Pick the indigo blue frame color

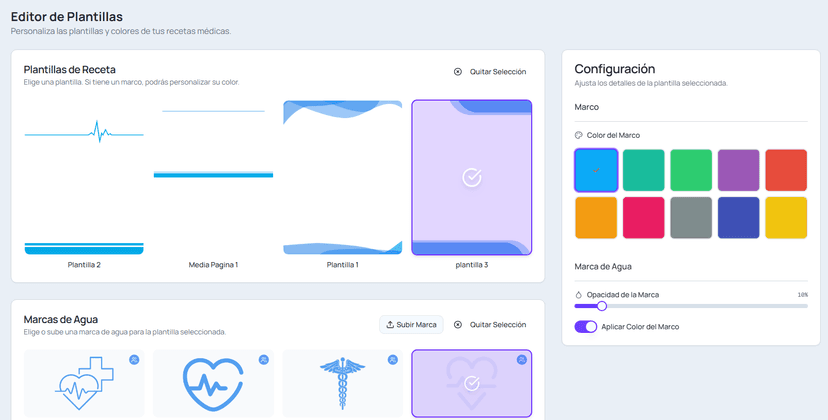click(739, 218)
